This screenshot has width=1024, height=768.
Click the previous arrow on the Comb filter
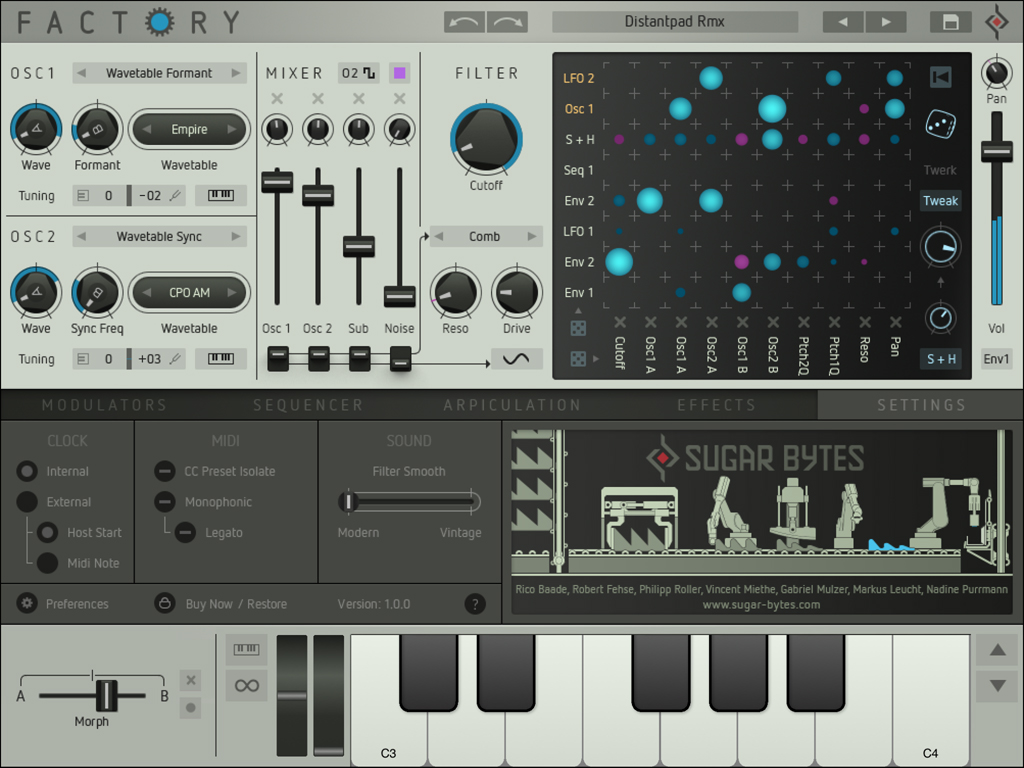coord(439,236)
